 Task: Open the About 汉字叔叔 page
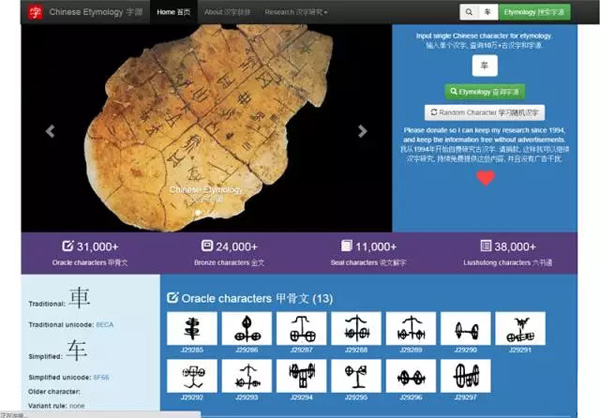click(226, 12)
